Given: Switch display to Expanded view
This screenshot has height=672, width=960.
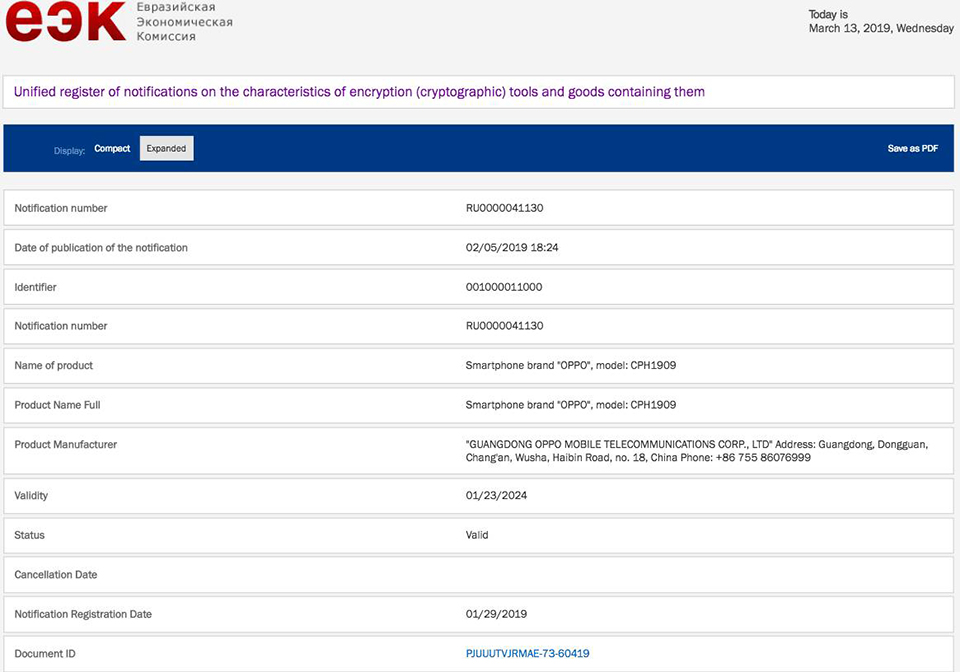Looking at the screenshot, I should (x=166, y=148).
